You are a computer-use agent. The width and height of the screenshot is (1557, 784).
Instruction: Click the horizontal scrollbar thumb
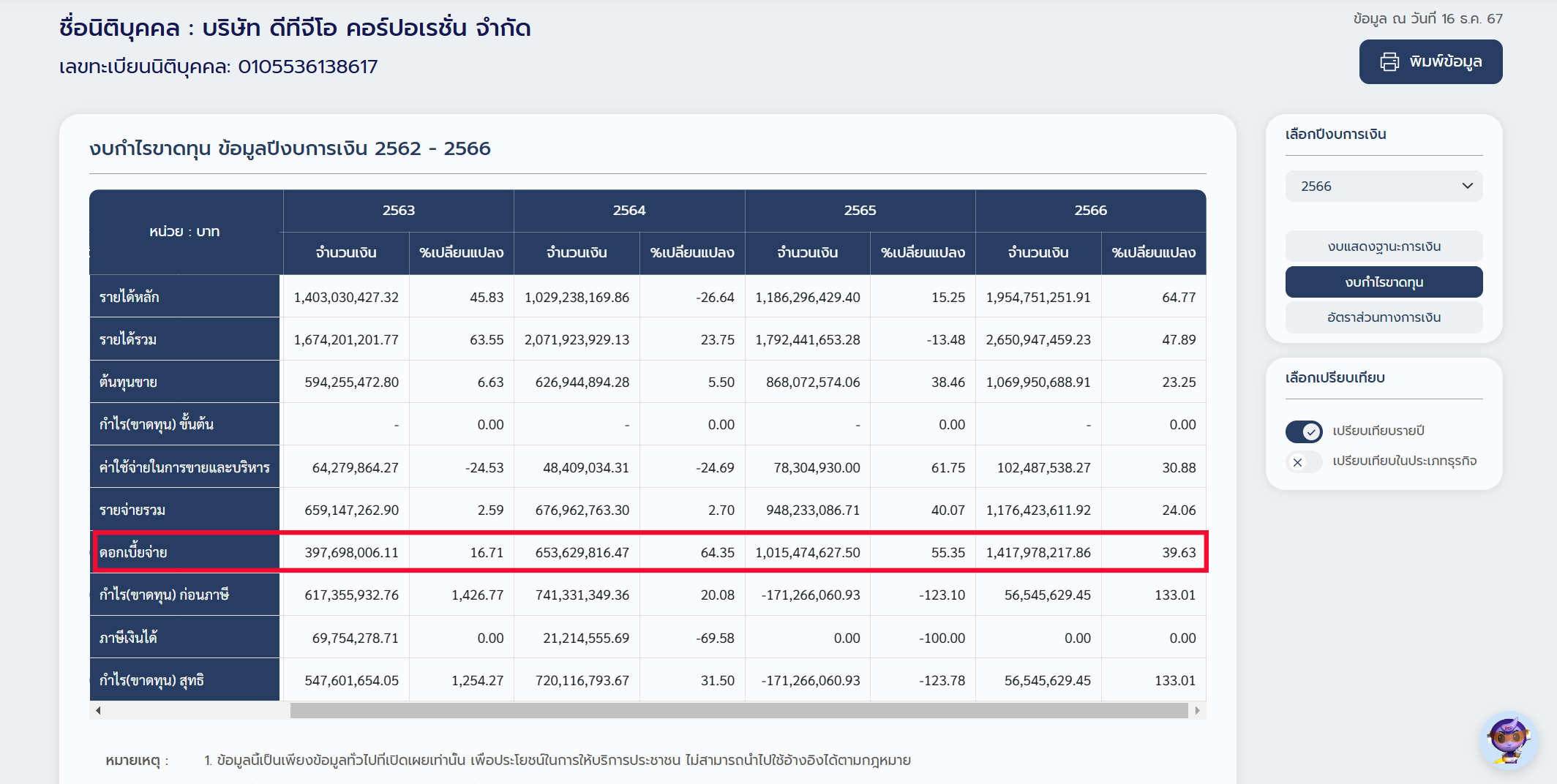pos(739,710)
